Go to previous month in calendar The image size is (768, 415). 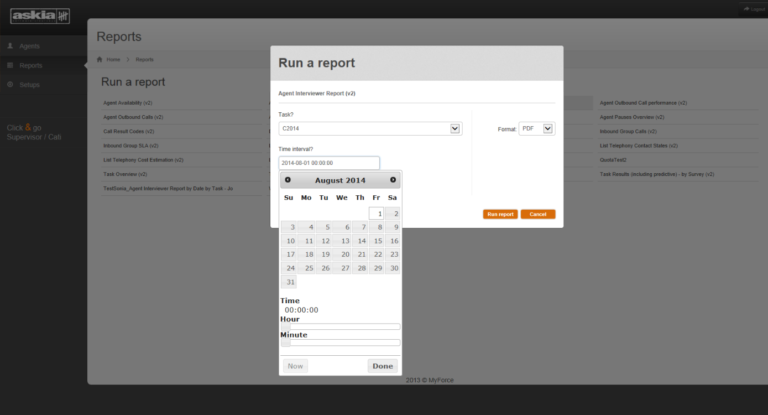point(288,180)
